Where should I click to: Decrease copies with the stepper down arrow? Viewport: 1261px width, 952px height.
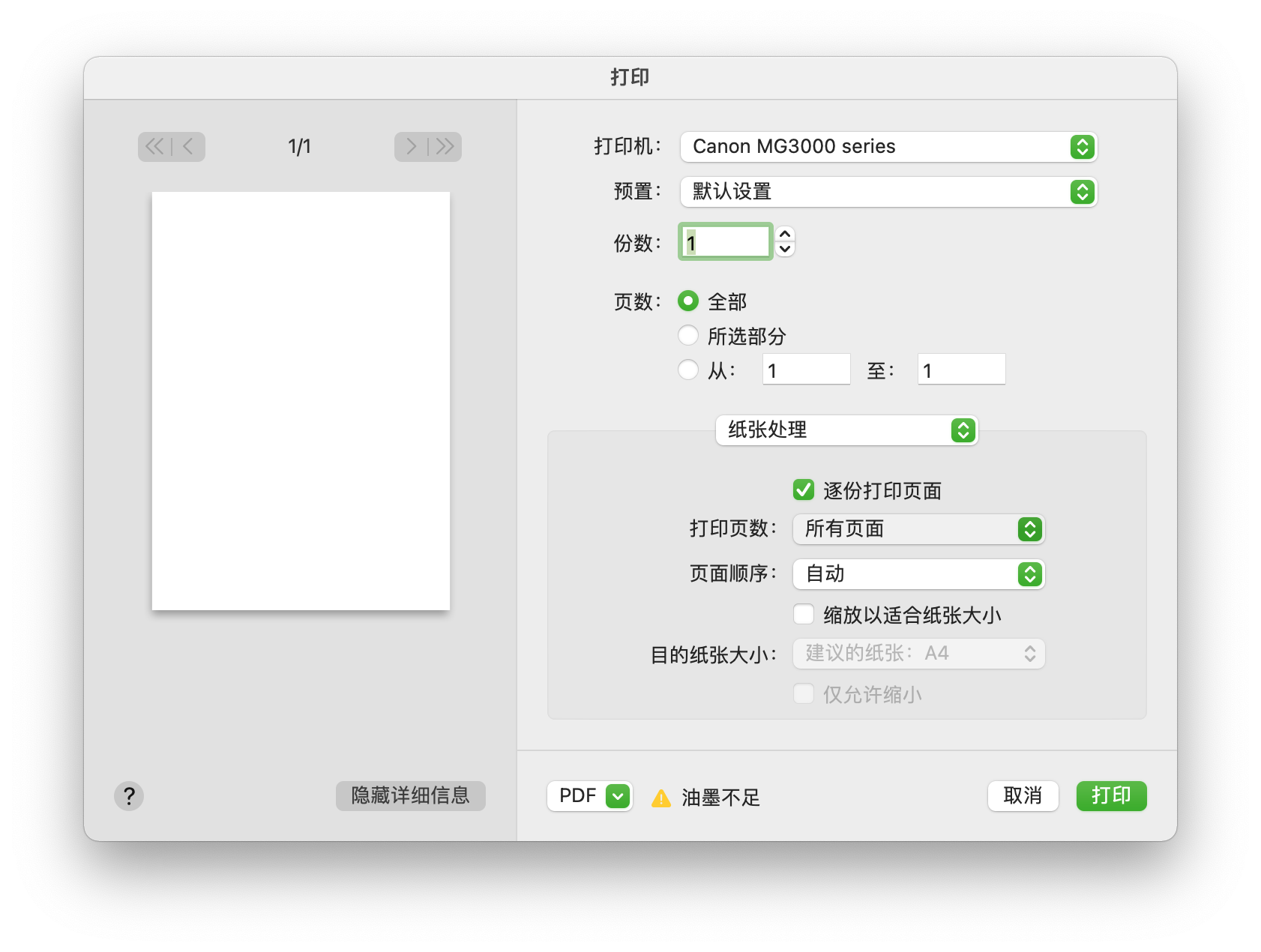click(x=785, y=250)
